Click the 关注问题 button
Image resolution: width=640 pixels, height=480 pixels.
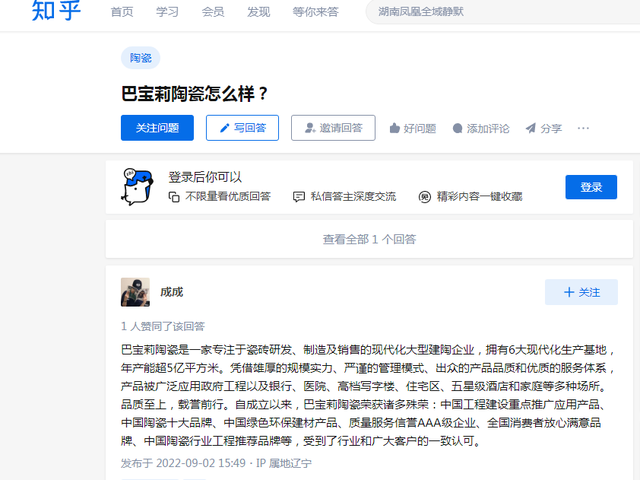point(157,128)
